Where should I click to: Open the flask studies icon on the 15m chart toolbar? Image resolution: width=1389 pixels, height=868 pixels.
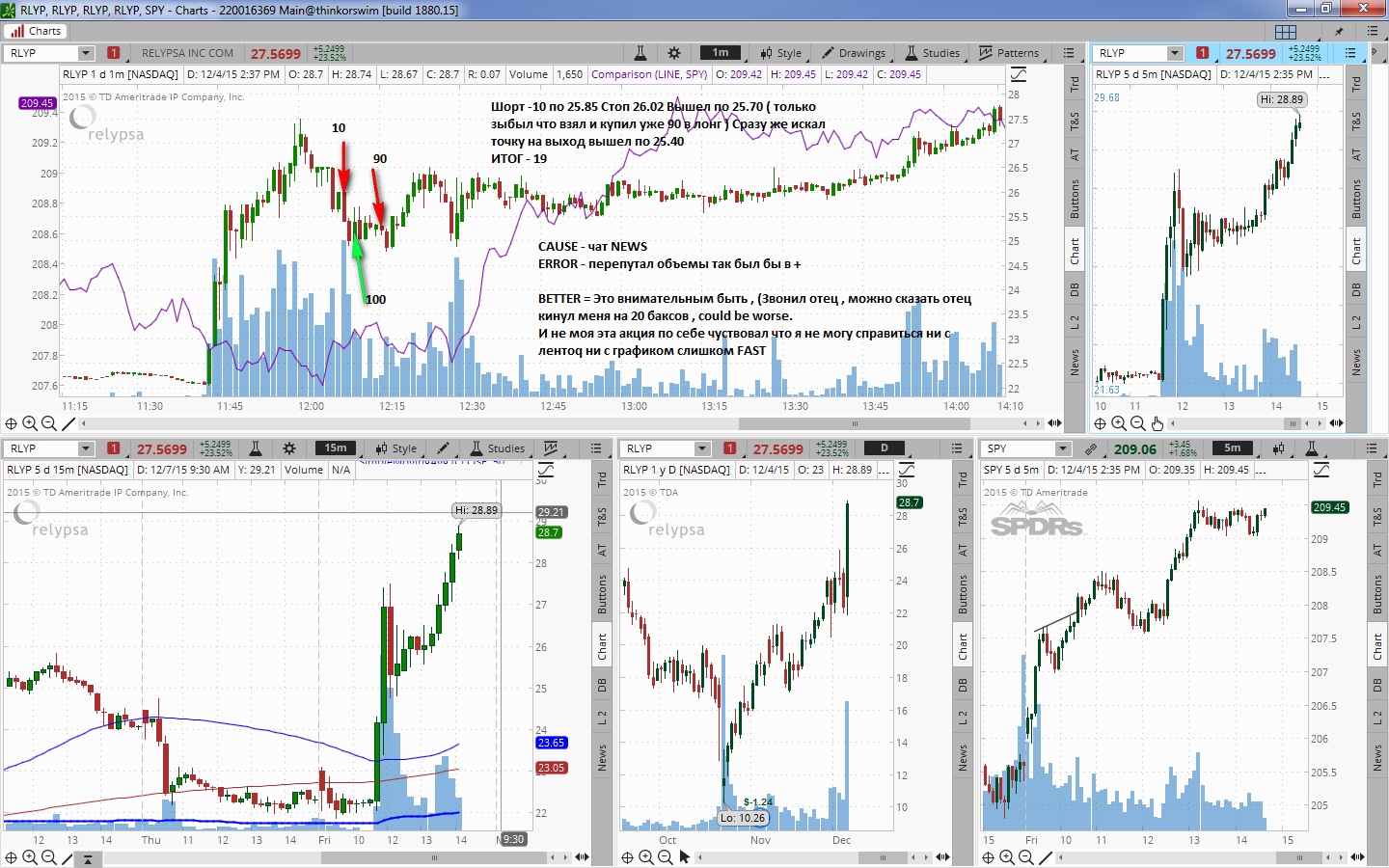pyautogui.click(x=256, y=448)
